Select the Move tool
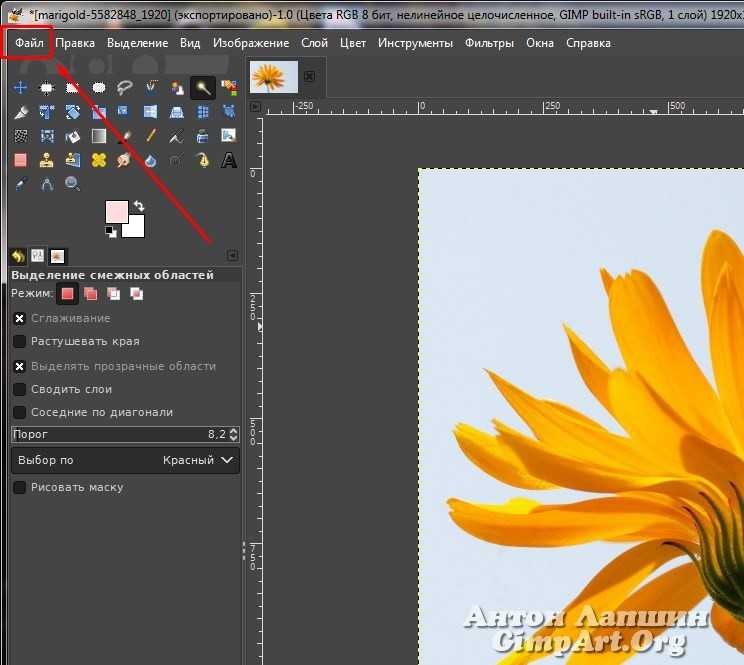This screenshot has height=665, width=744. point(20,87)
